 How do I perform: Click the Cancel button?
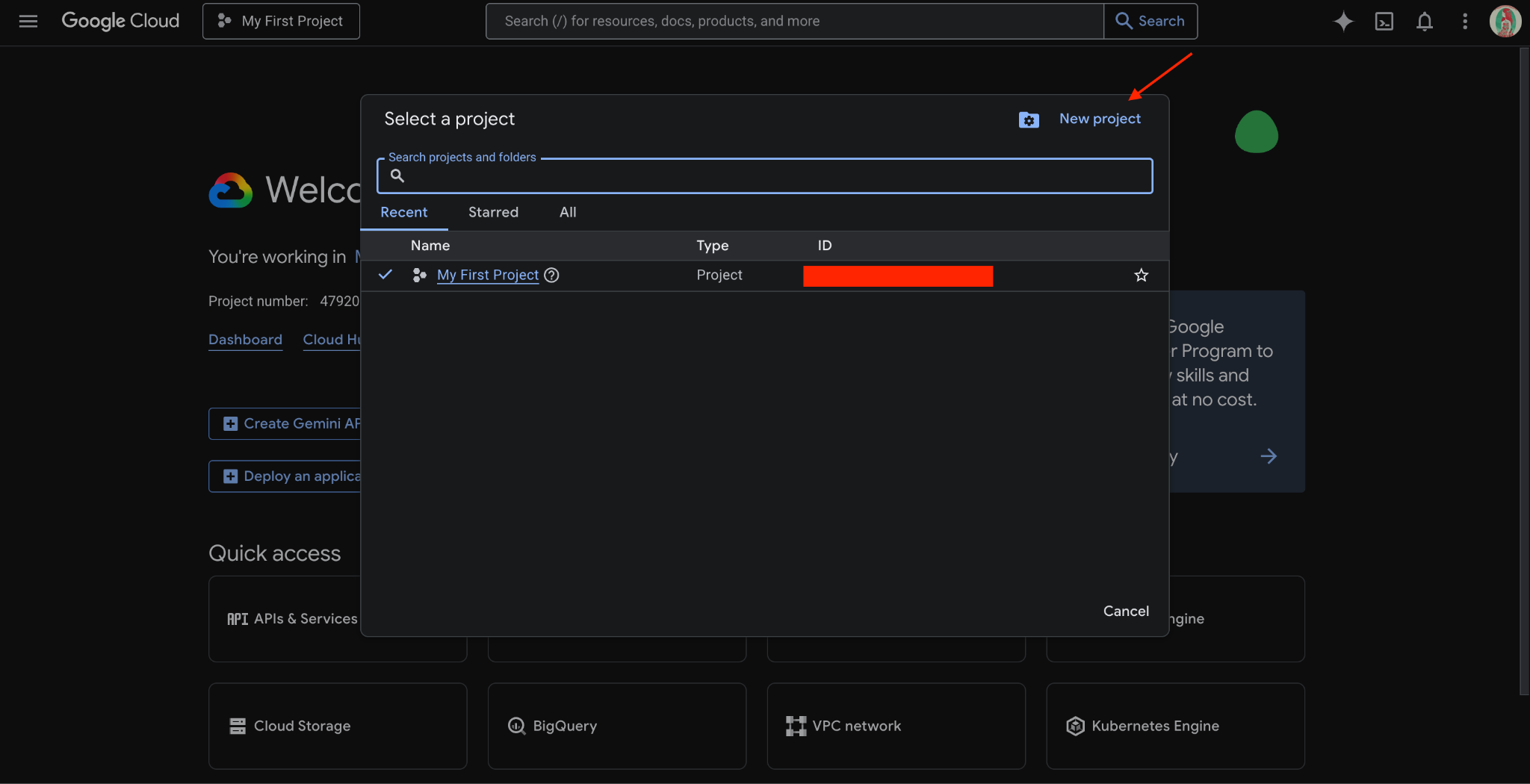1126,611
